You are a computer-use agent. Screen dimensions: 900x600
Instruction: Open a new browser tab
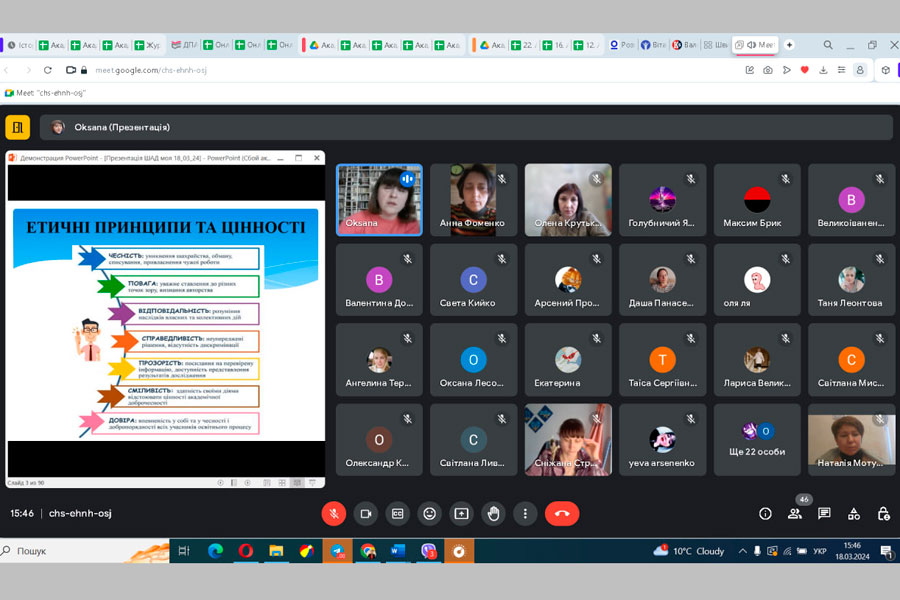[789, 45]
